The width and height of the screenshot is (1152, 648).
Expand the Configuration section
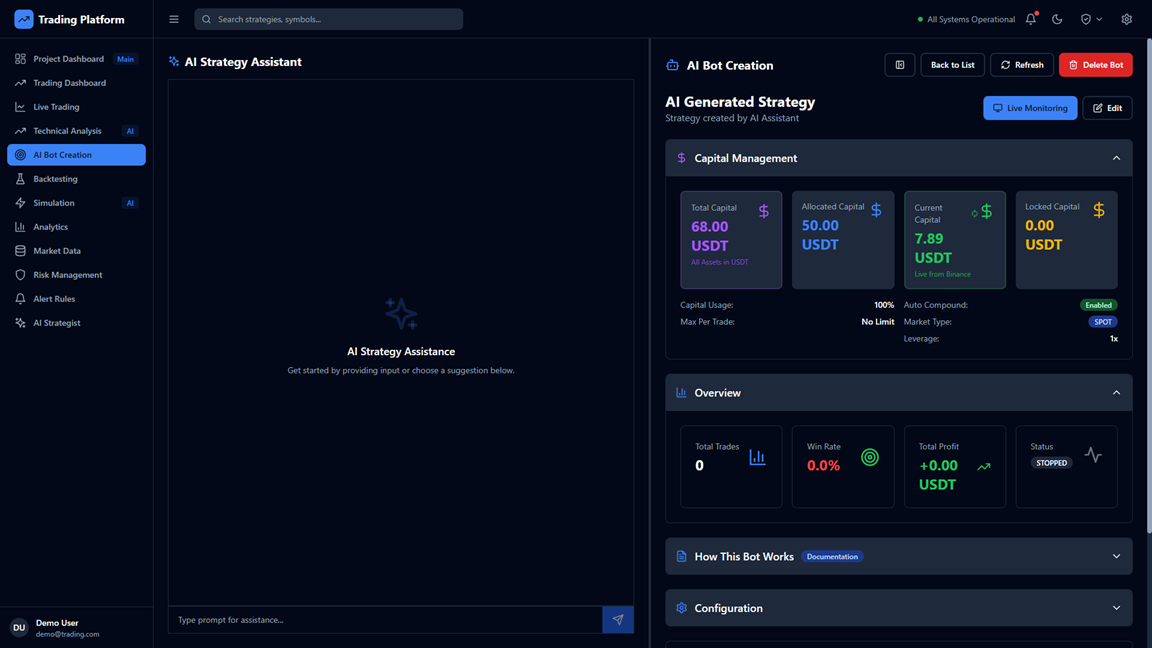(x=1116, y=608)
